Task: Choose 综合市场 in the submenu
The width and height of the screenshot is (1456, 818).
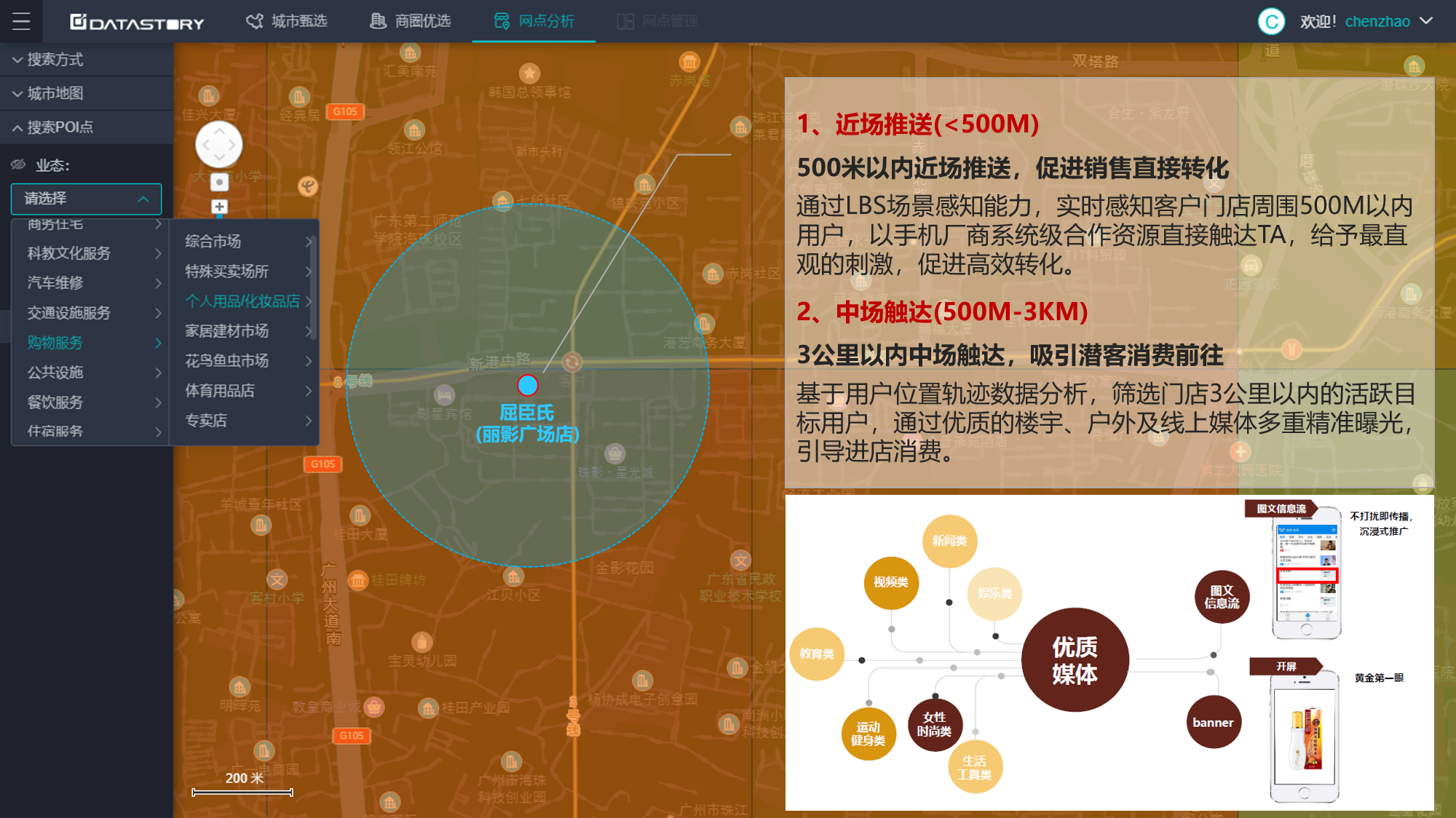Action: (244, 242)
